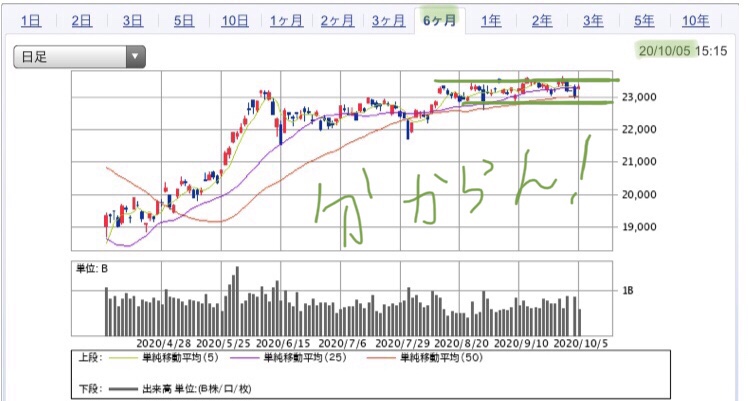Click the active 6ヶ月 tab
748x401 pixels.
439,20
